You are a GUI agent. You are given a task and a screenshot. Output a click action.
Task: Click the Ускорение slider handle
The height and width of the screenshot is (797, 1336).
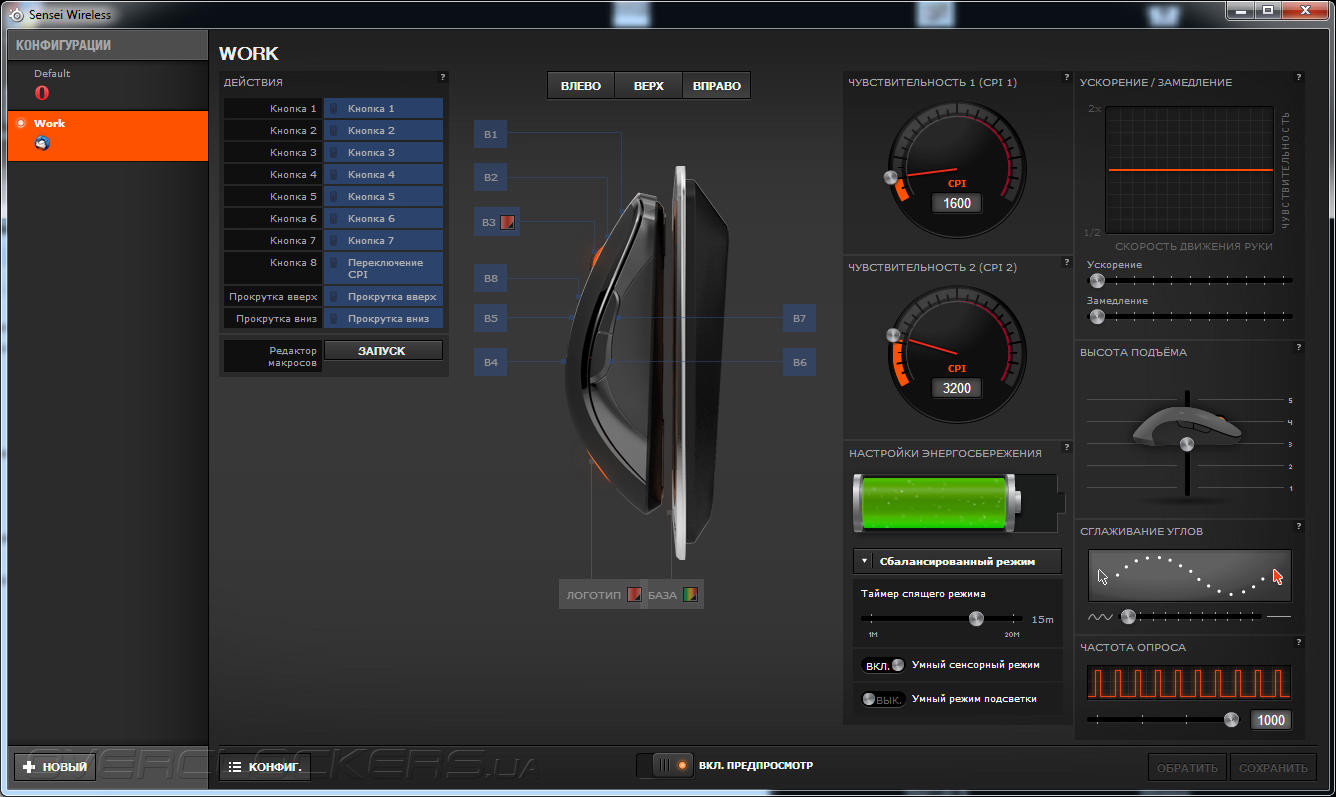point(1097,281)
